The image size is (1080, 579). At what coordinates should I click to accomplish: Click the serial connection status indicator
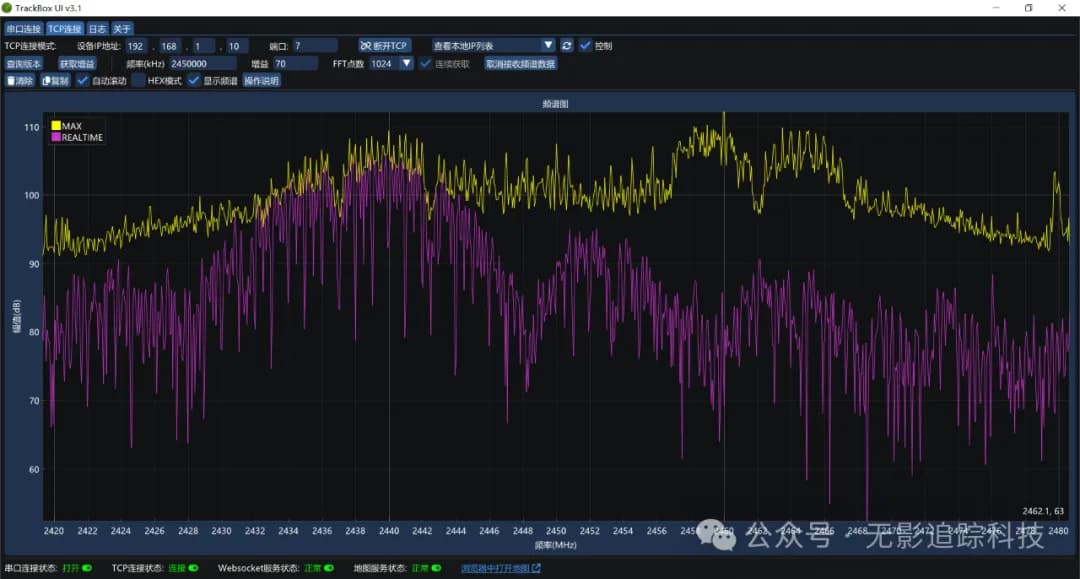[87, 568]
